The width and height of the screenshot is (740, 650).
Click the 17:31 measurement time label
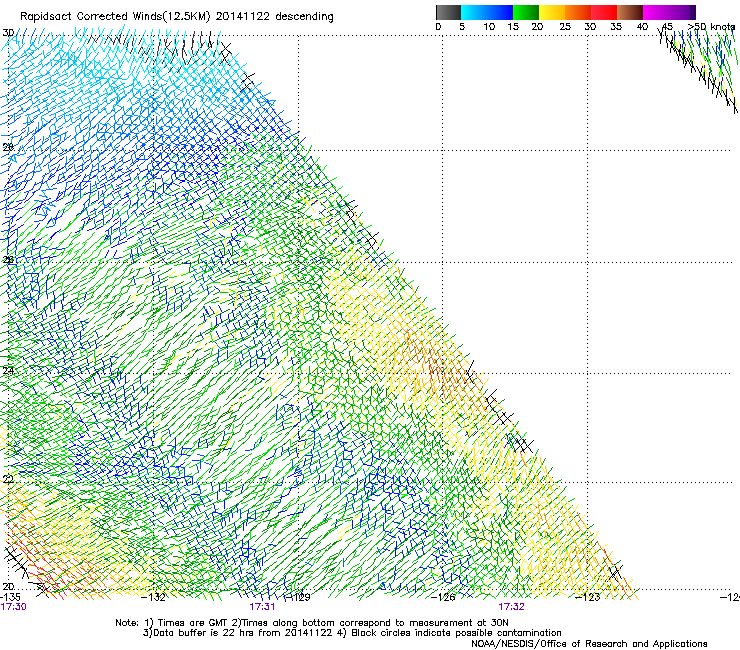click(x=262, y=607)
